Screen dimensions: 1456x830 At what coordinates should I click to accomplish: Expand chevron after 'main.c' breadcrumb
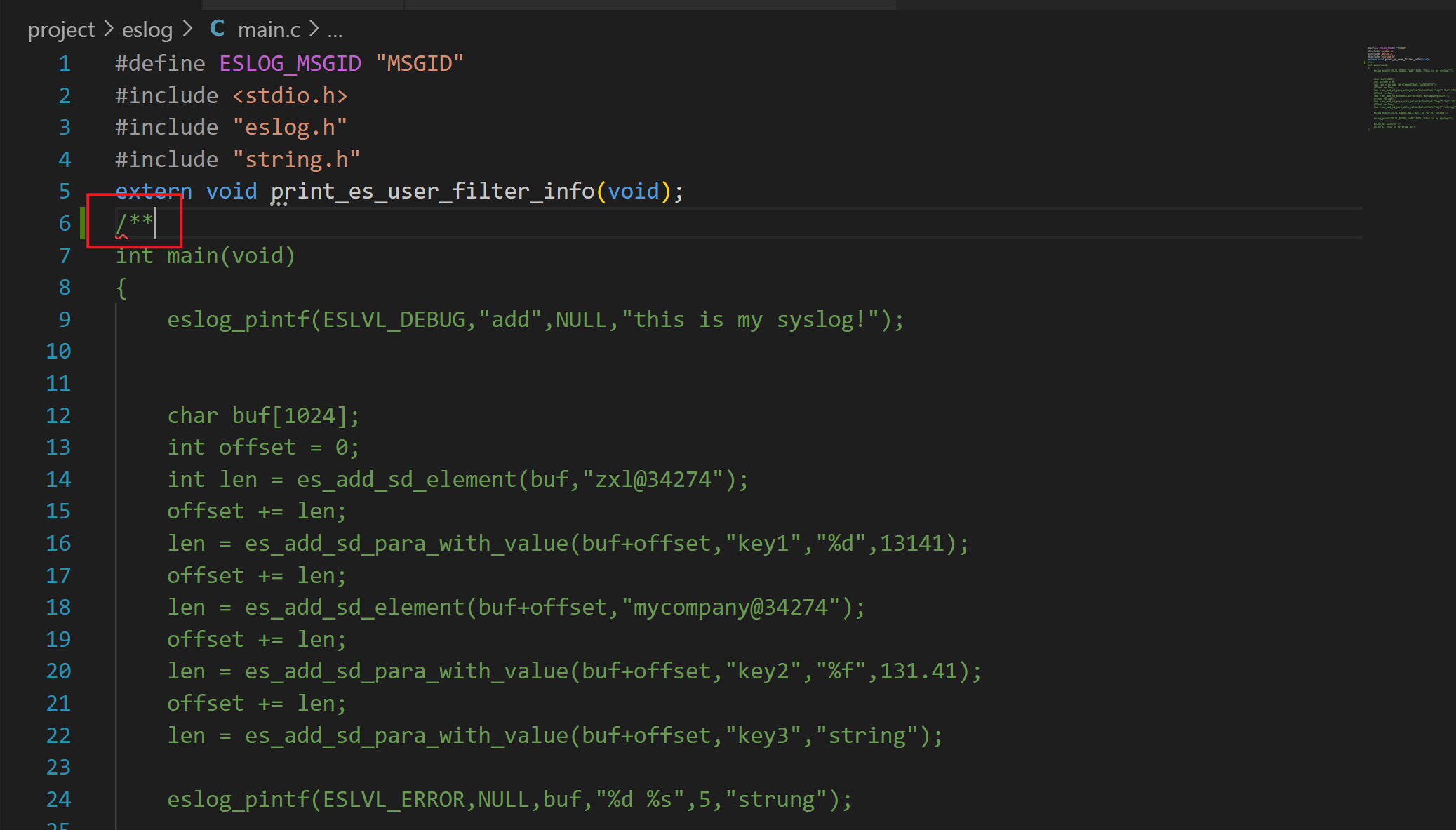tap(314, 29)
